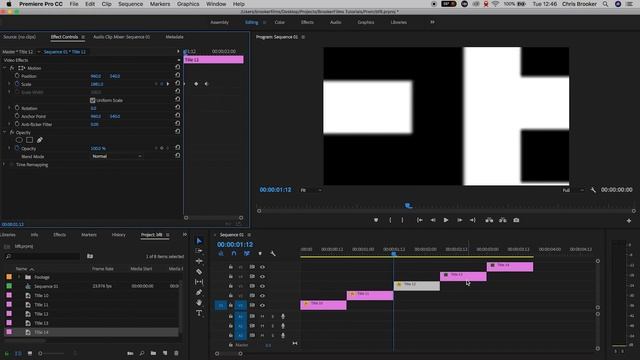This screenshot has height=360, width=640.
Task: Select the Track Select Forward tool
Action: (199, 251)
